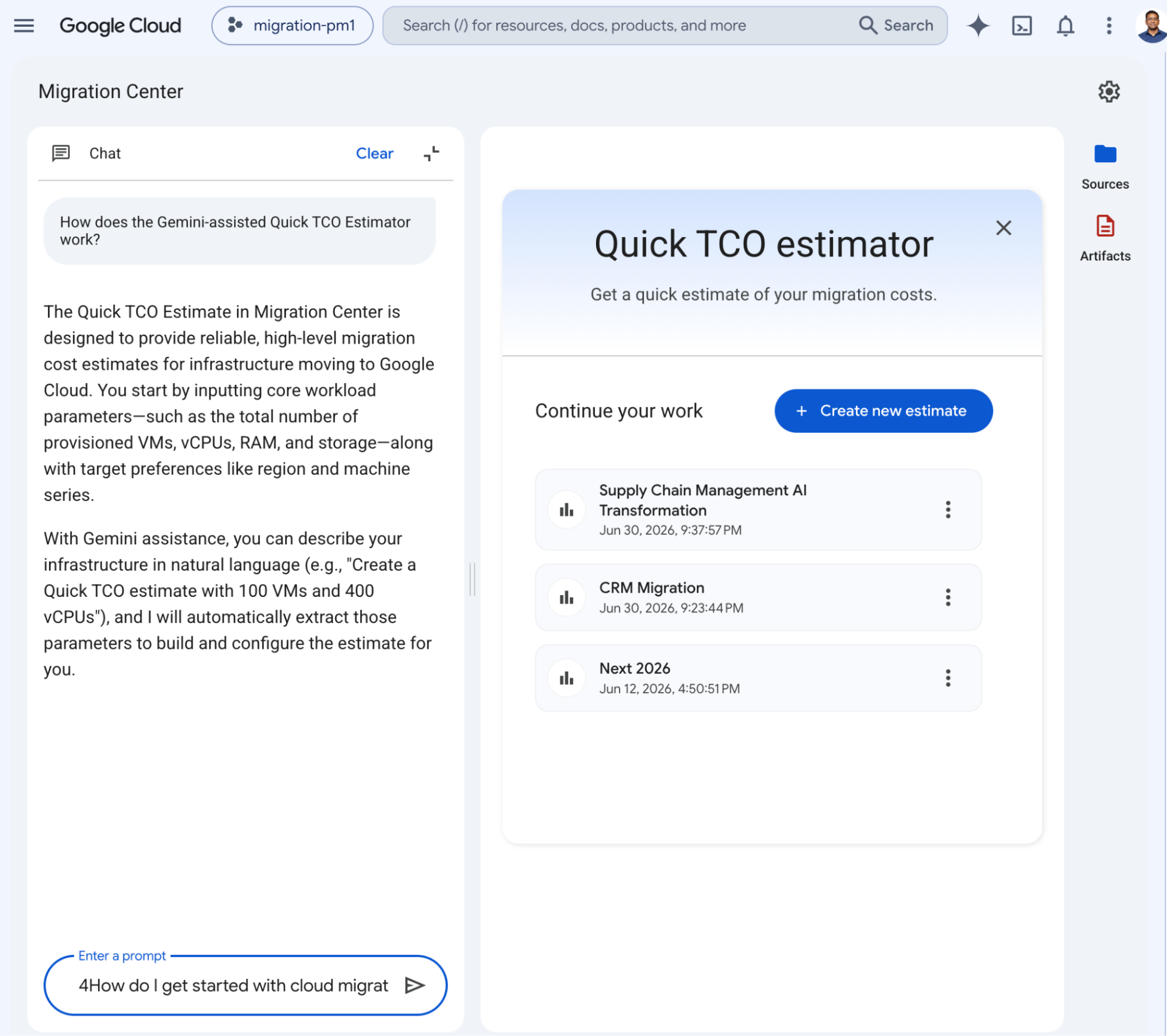Image resolution: width=1167 pixels, height=1036 pixels.
Task: Open the top bar more options menu
Action: 1109,26
